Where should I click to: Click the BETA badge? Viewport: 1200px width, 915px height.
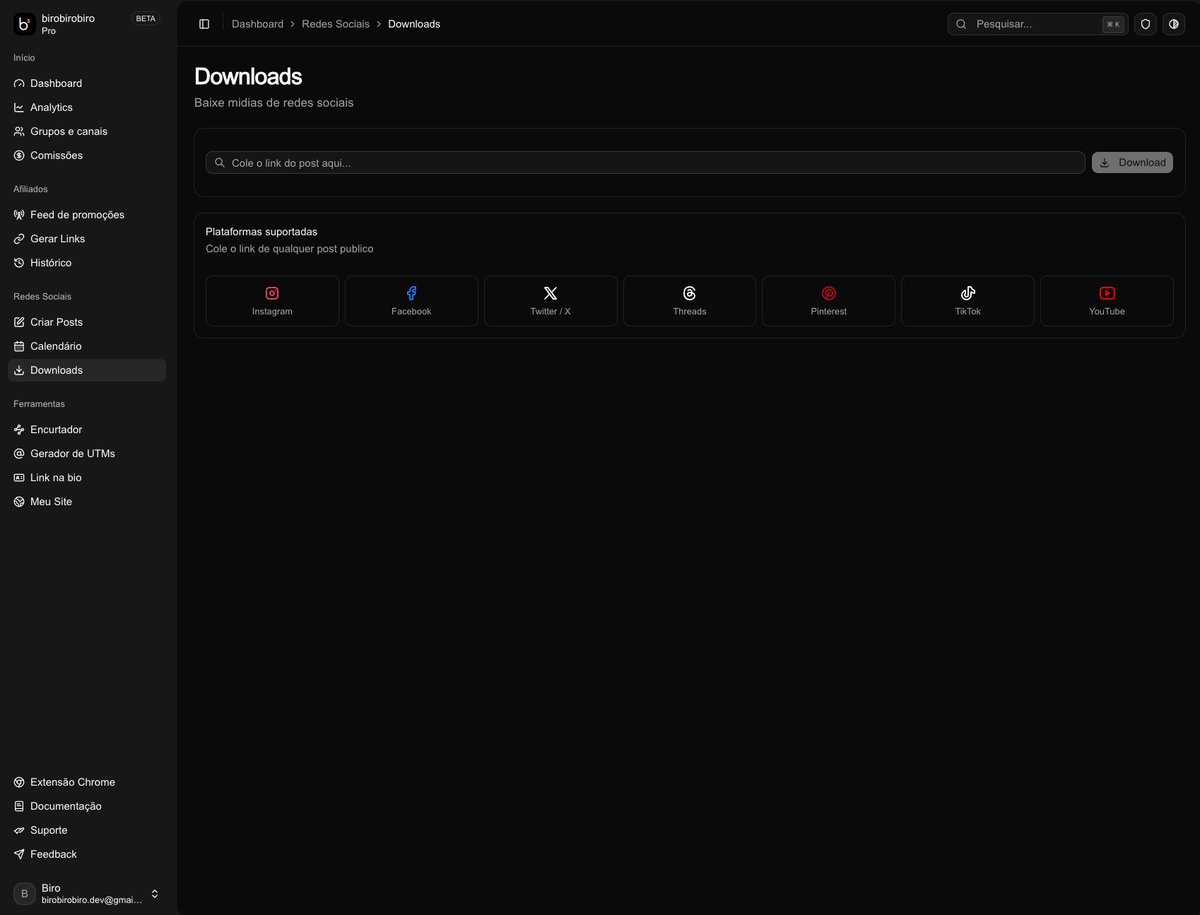point(146,18)
